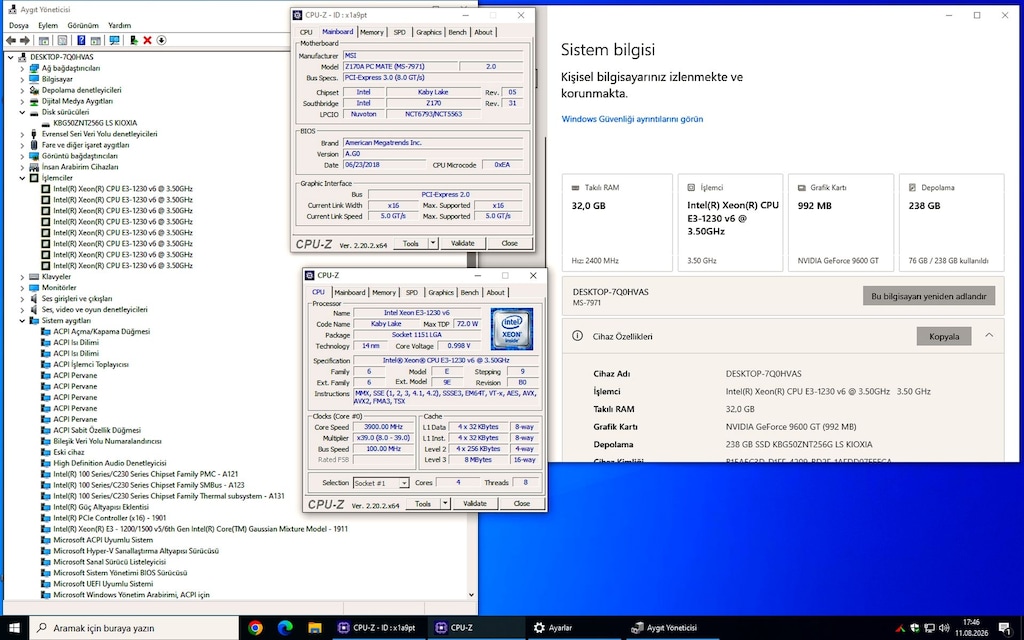Click the update driver green-arrow toolbar icon

tap(133, 40)
